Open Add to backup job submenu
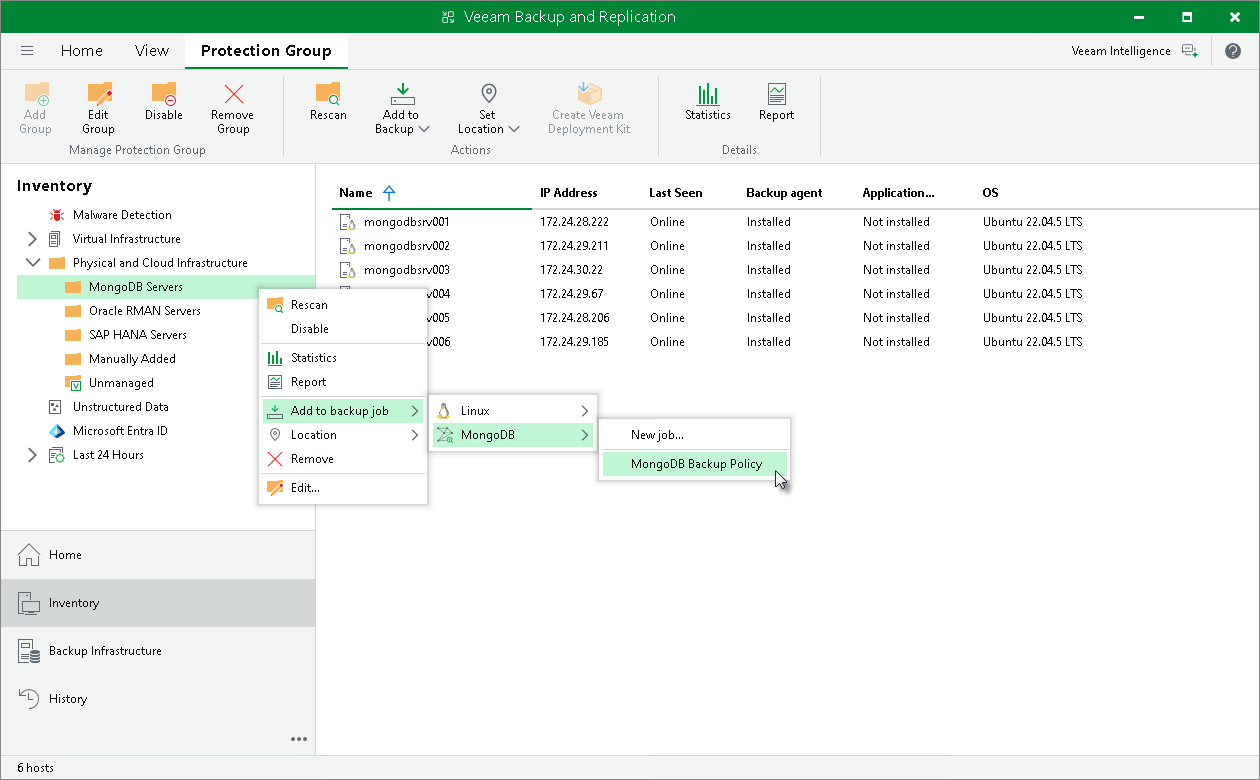 (x=343, y=411)
